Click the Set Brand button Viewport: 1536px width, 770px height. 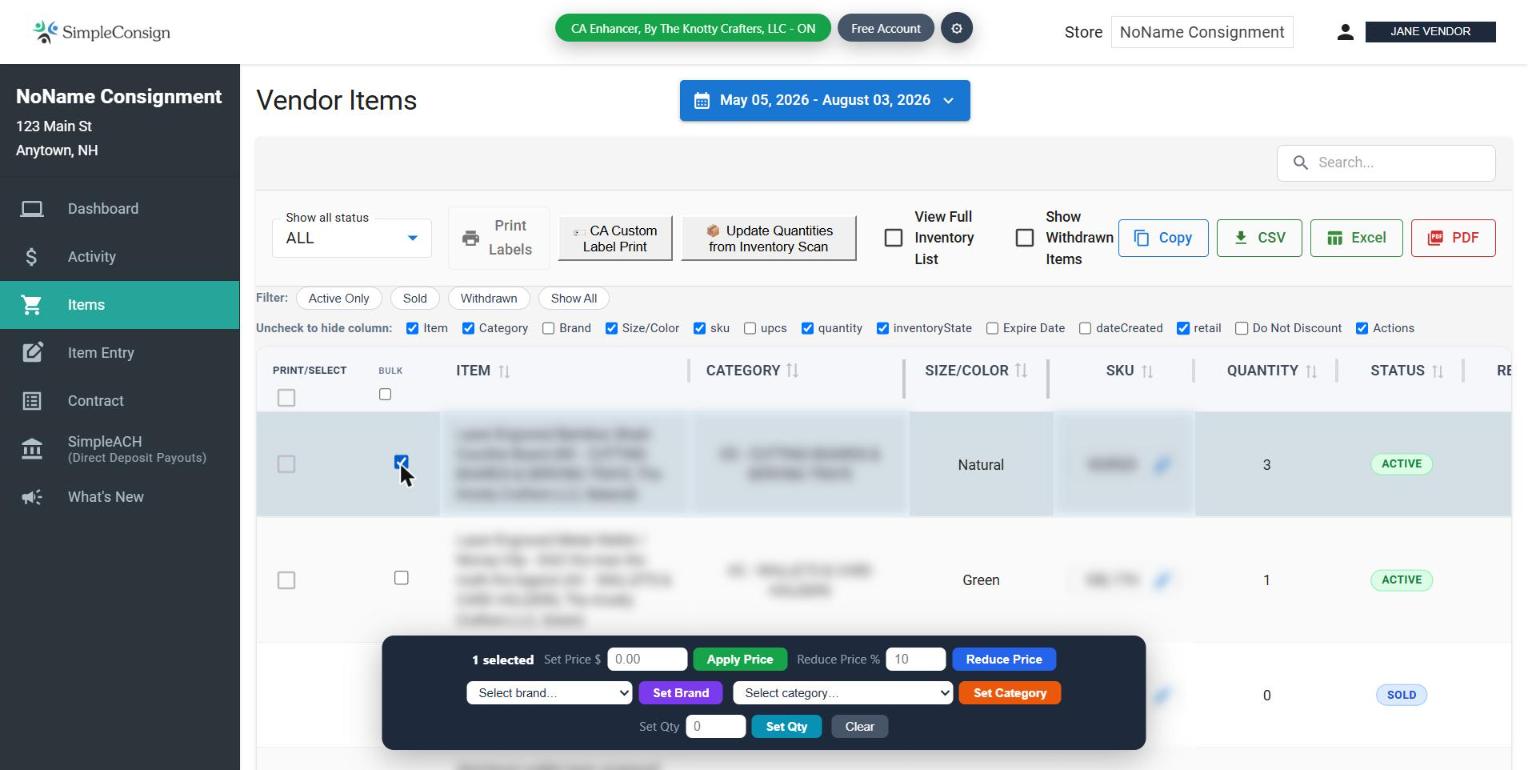click(x=681, y=693)
